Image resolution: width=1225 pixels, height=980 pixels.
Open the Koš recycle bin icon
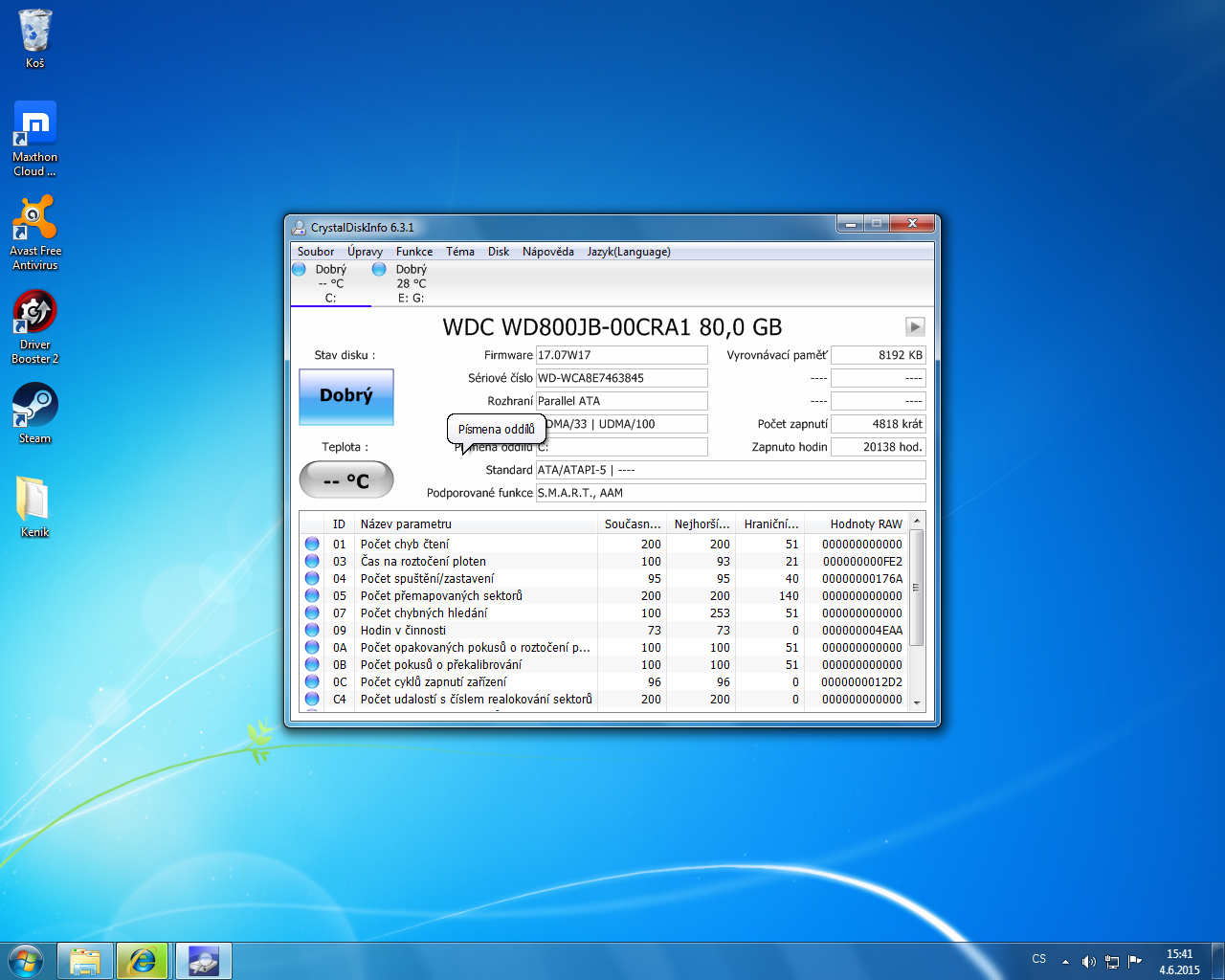[x=34, y=38]
